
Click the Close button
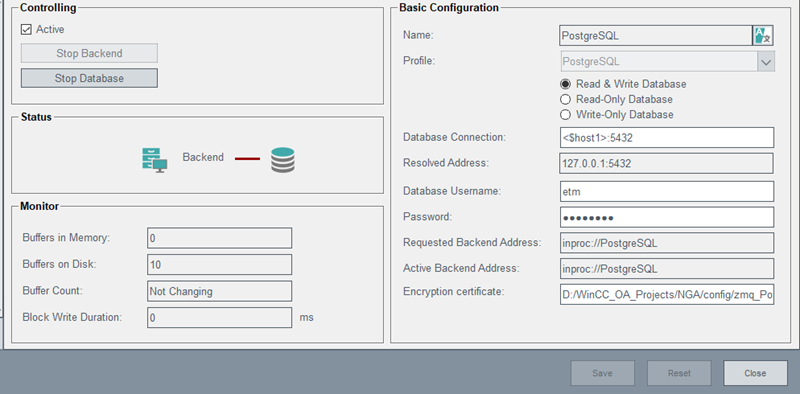pyautogui.click(x=755, y=373)
